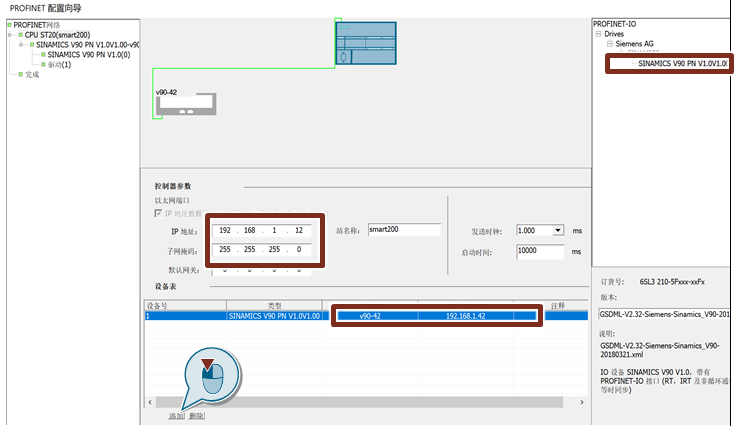Viewport: 736px width, 426px height.
Task: Select PROFINET-IO catalog root
Action: click(614, 24)
